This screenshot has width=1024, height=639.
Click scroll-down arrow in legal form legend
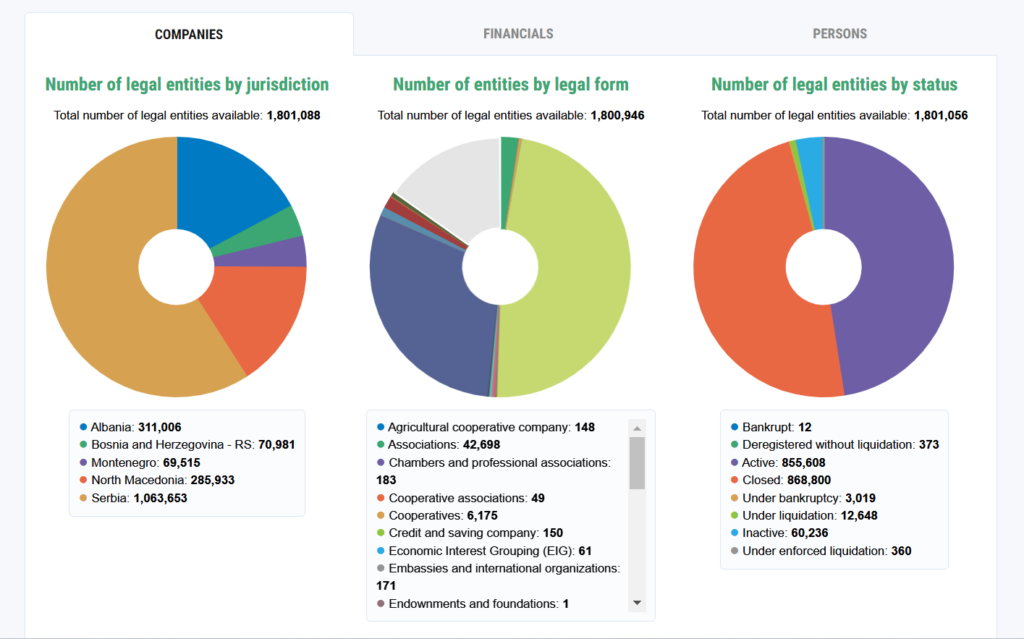tap(637, 603)
